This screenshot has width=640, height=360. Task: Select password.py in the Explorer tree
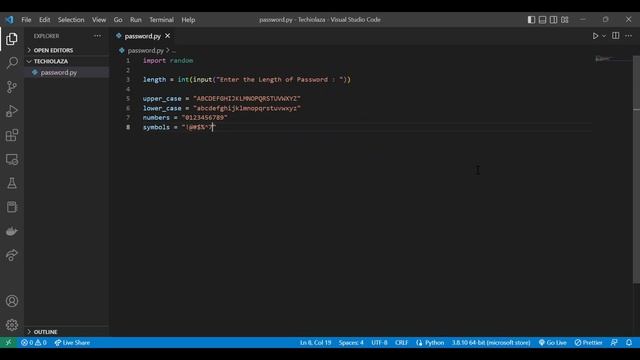click(67, 72)
